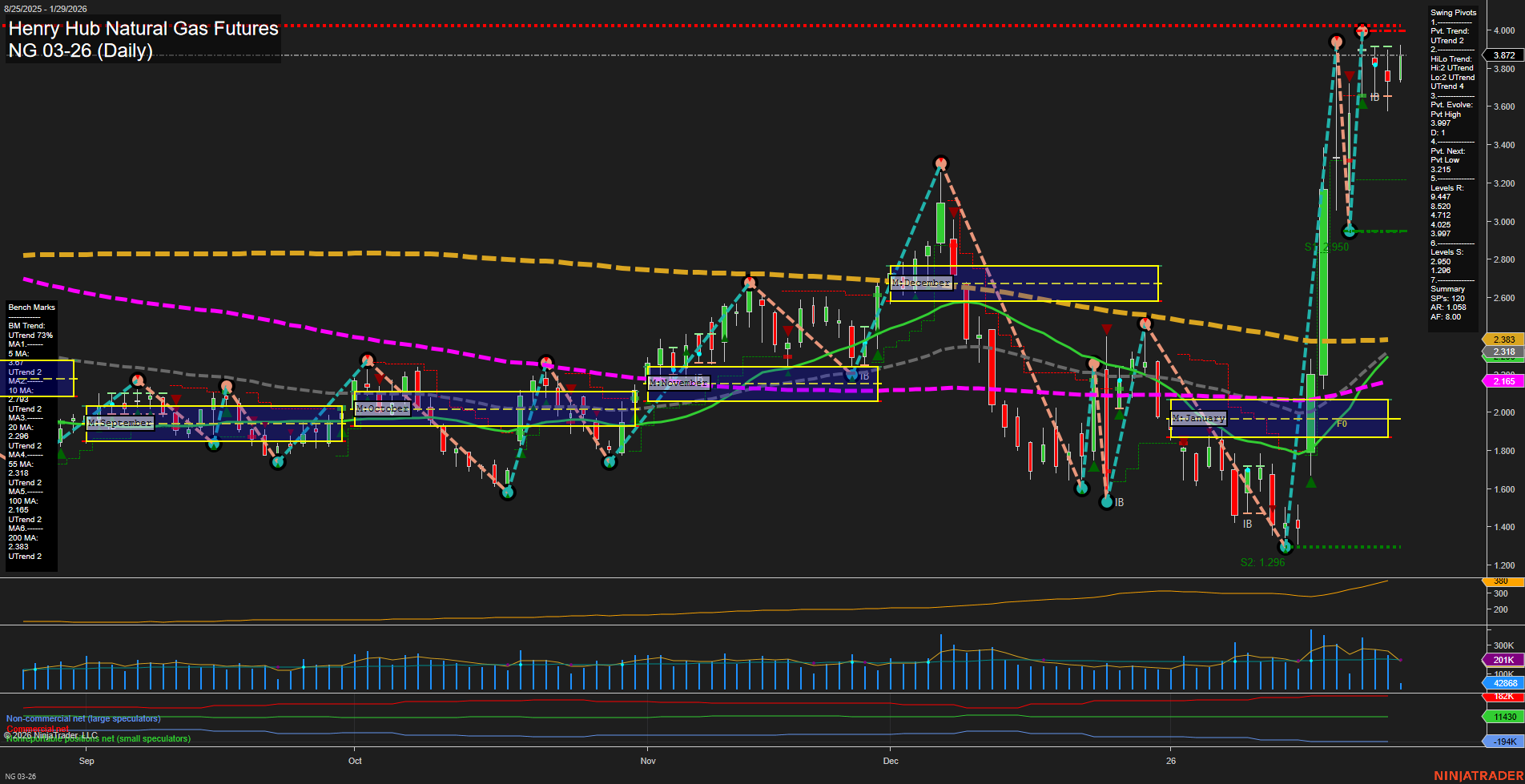The image size is (1525, 784).
Task: Toggle the Non-commercial net (large speculators) series
Action: 82,718
